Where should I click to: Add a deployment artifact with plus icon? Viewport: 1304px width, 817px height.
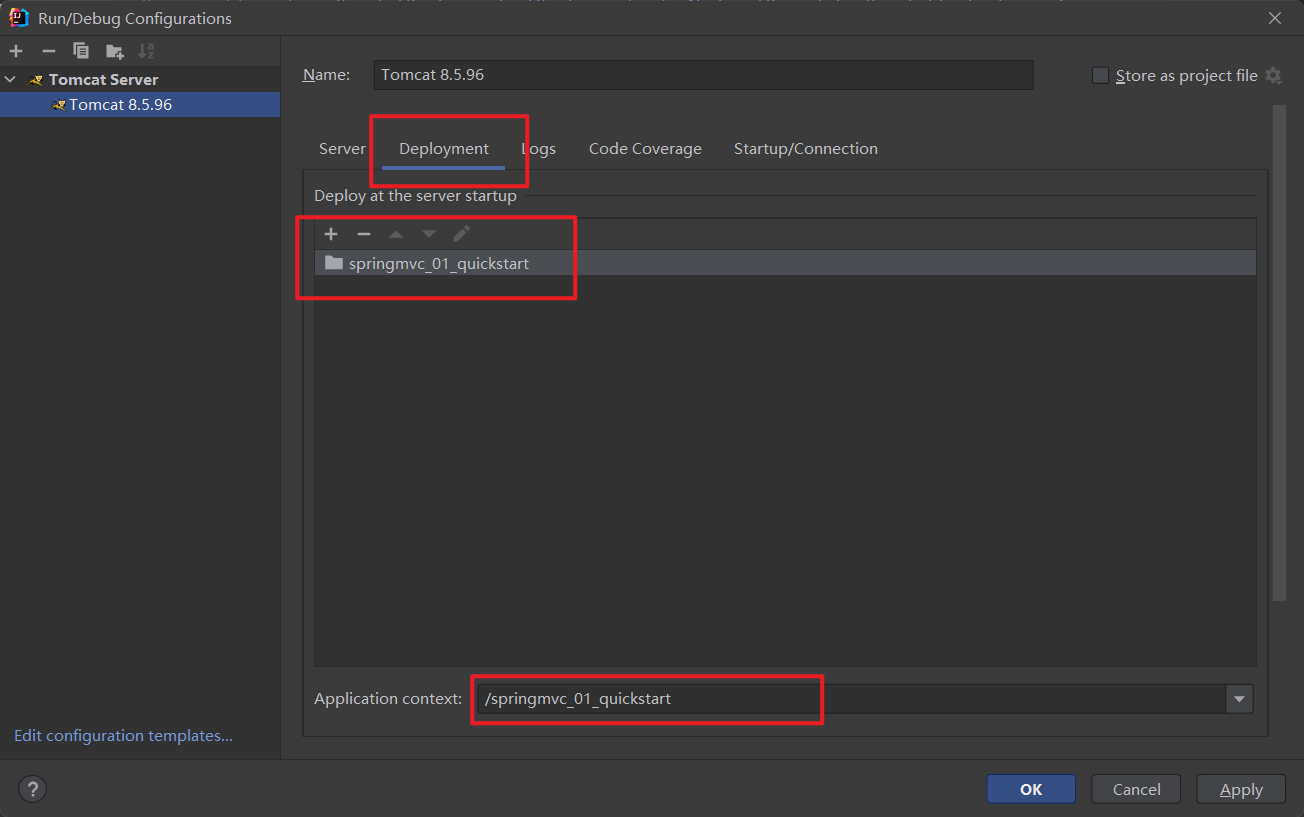[x=332, y=234]
